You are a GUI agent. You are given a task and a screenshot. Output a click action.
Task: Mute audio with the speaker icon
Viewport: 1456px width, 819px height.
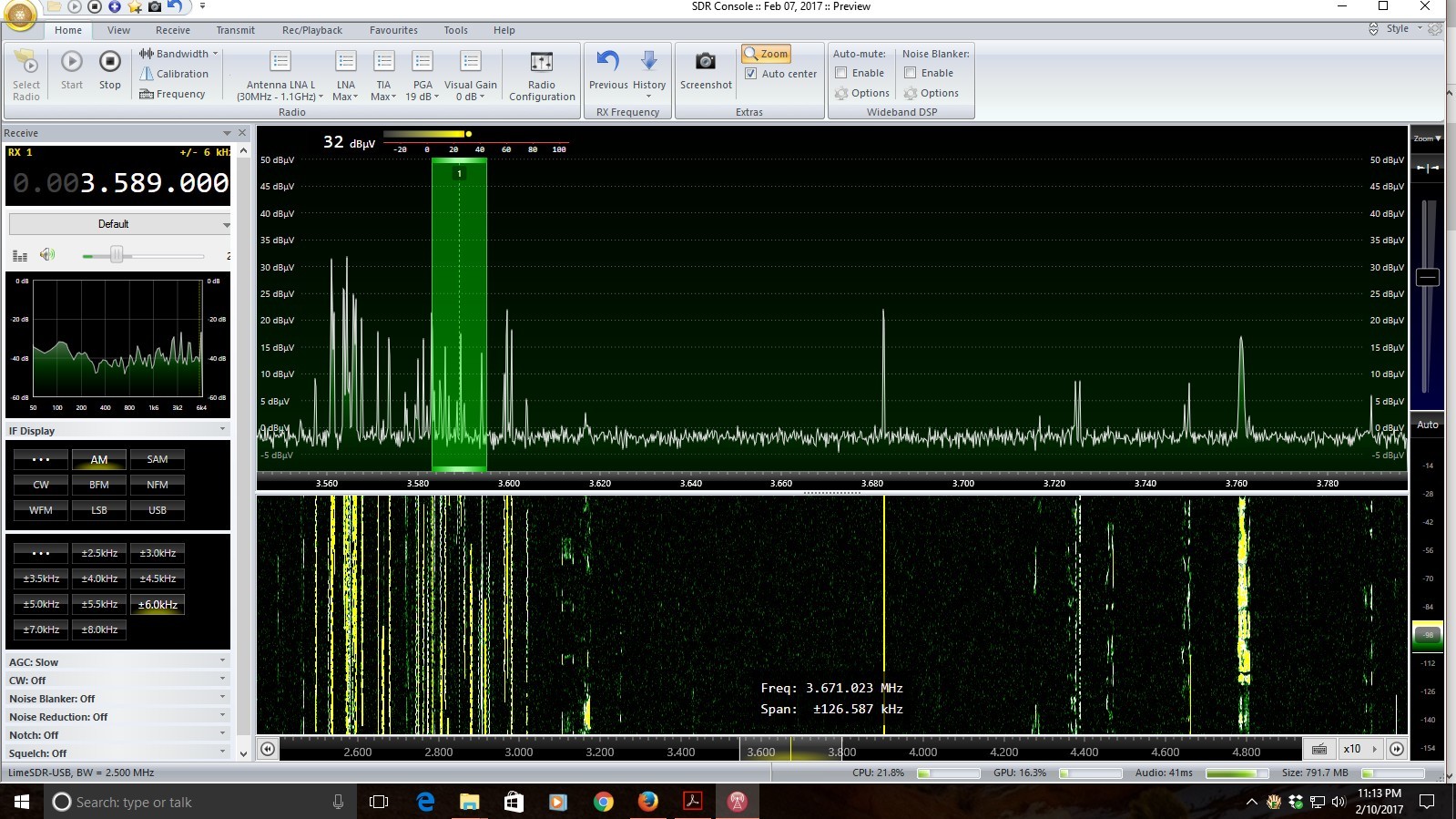(x=47, y=255)
